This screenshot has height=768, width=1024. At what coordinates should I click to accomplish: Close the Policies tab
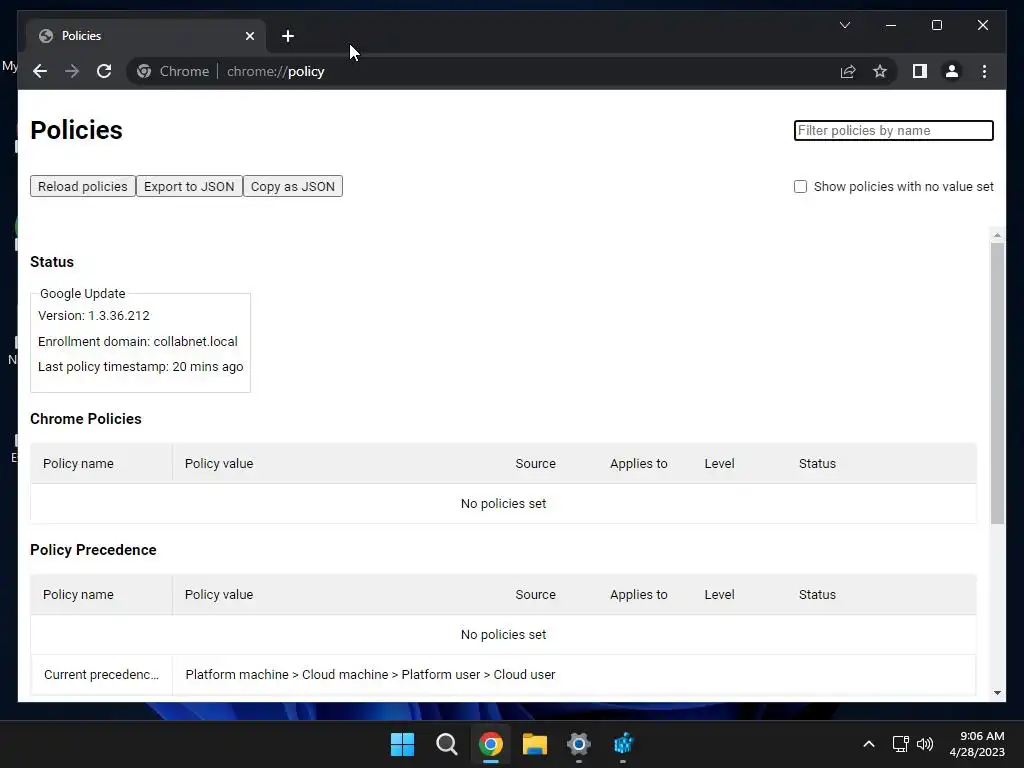[249, 36]
